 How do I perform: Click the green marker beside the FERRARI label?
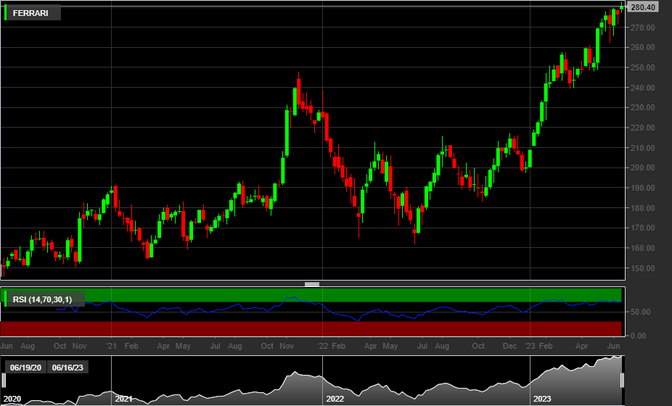(5, 13)
